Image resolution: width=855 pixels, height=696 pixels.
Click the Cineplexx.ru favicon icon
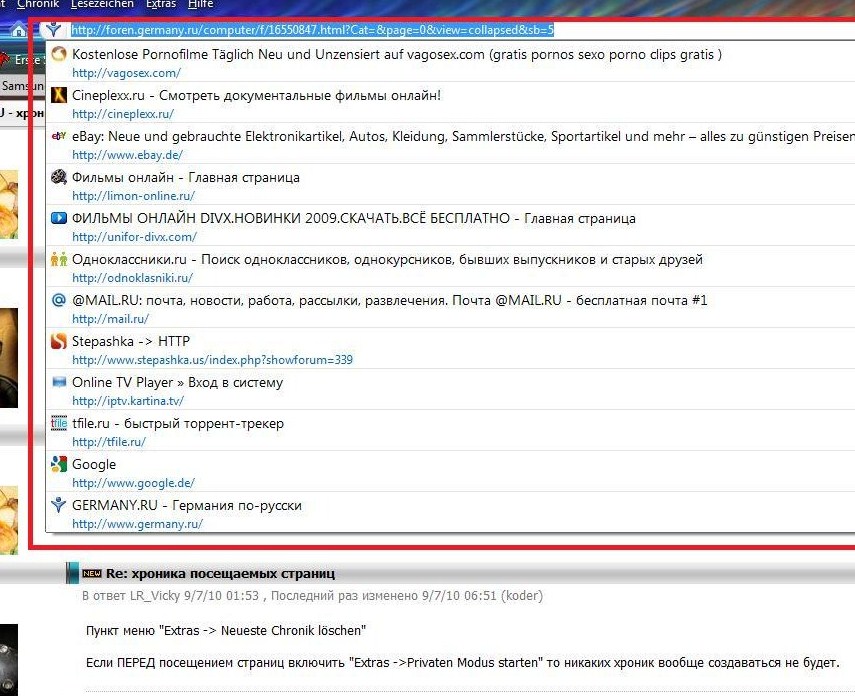[58, 95]
